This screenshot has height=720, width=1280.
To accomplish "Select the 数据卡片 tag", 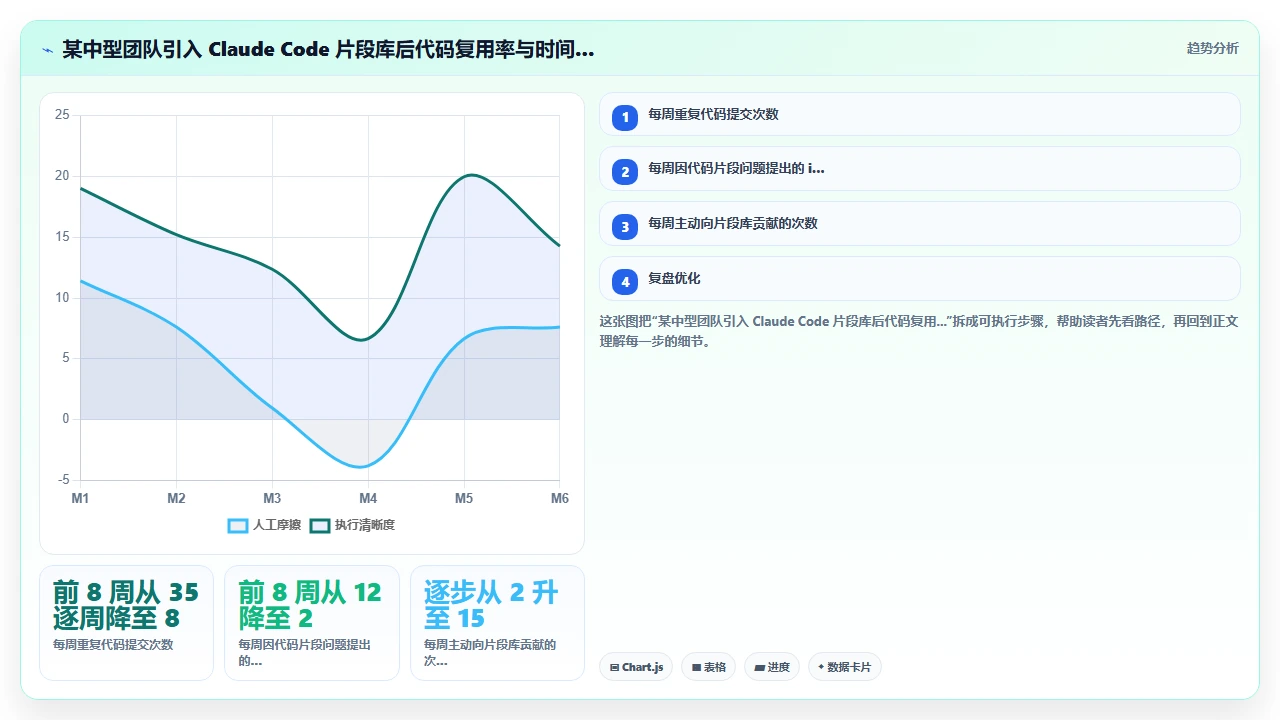I will click(x=845, y=667).
